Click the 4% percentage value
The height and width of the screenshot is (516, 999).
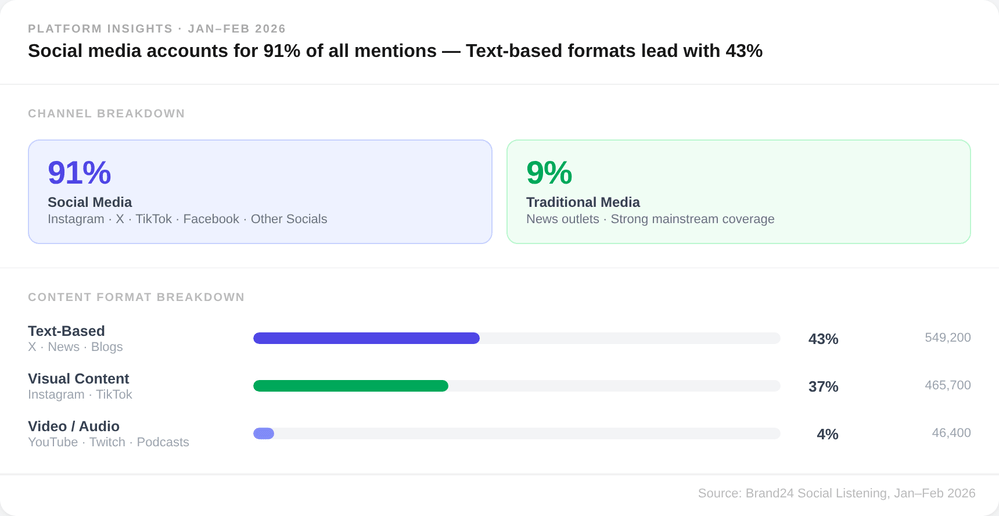click(x=827, y=434)
